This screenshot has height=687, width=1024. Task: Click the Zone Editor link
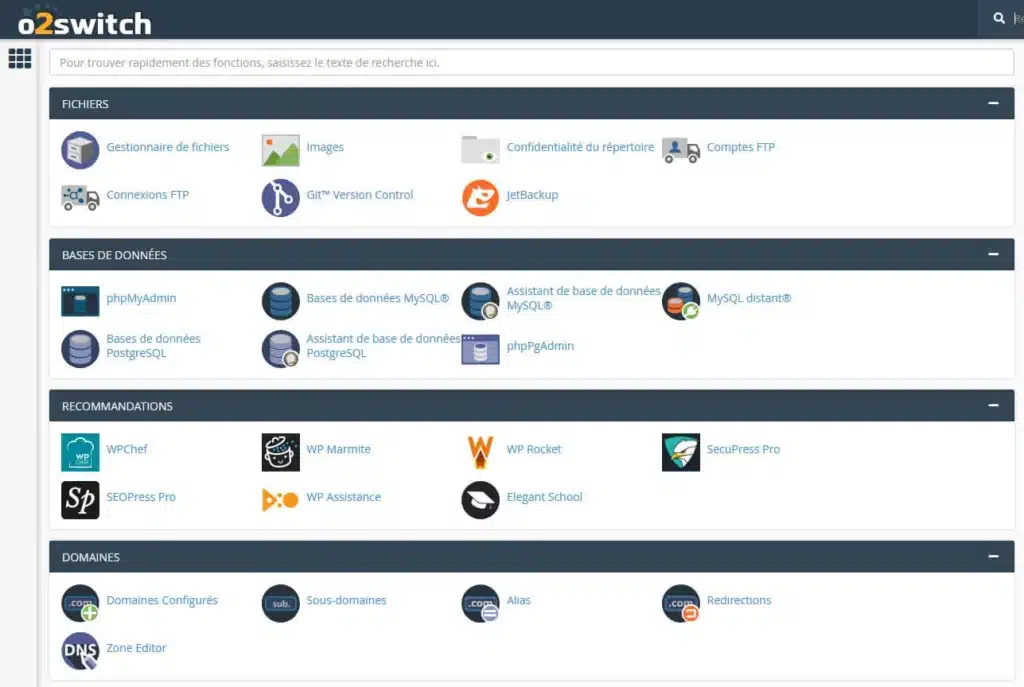coord(136,648)
